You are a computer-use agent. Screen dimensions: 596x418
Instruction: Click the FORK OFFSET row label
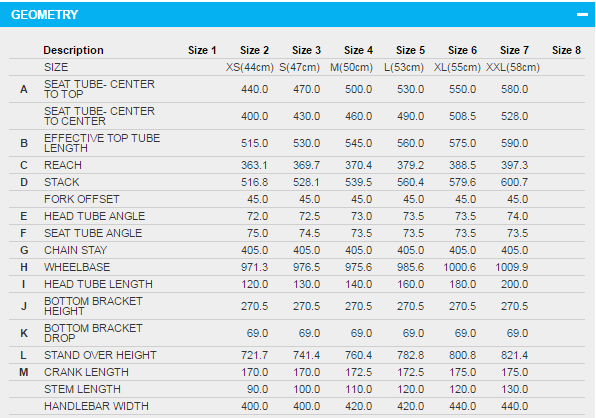[82, 199]
